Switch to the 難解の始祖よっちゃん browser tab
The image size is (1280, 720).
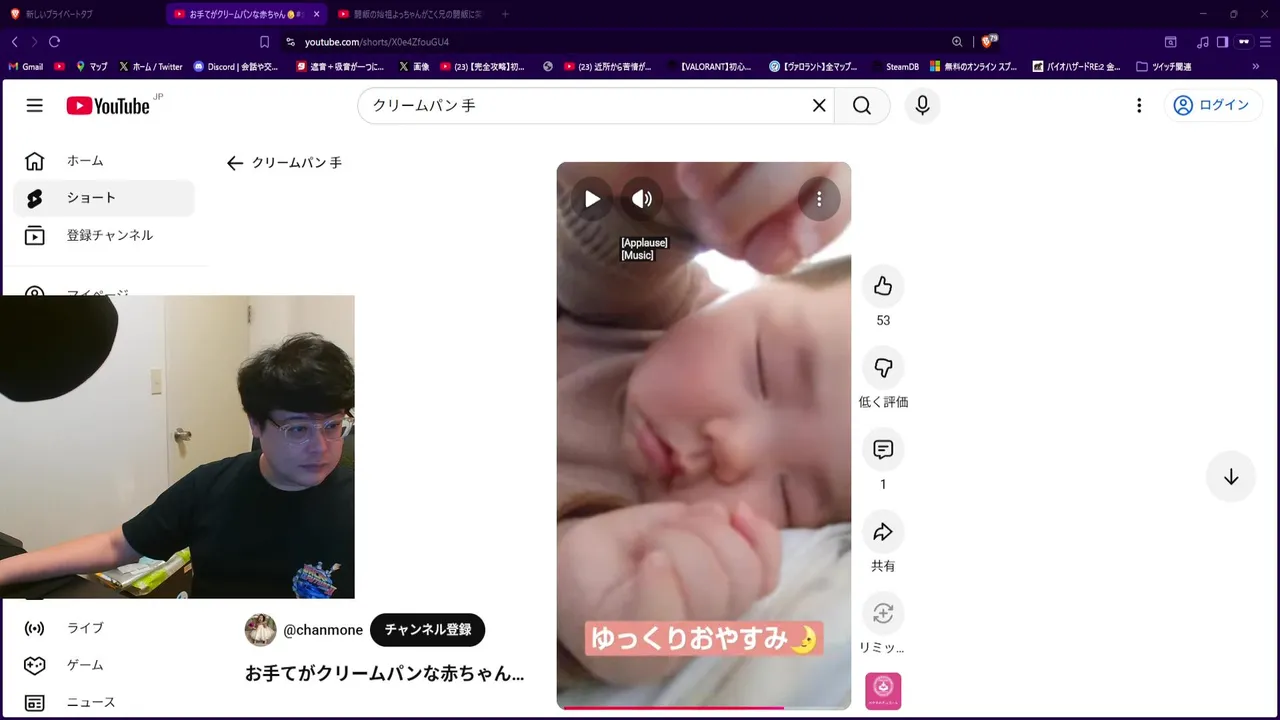pos(410,14)
